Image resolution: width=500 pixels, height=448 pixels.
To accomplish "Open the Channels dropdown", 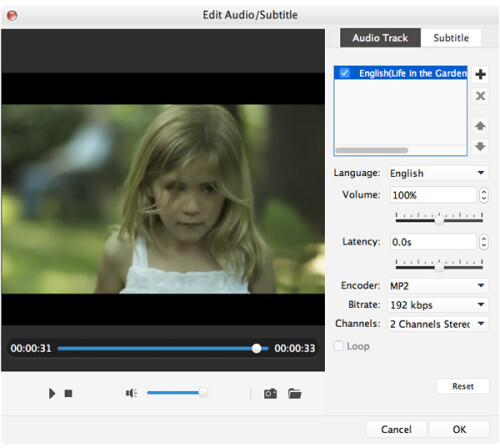I will tap(438, 324).
